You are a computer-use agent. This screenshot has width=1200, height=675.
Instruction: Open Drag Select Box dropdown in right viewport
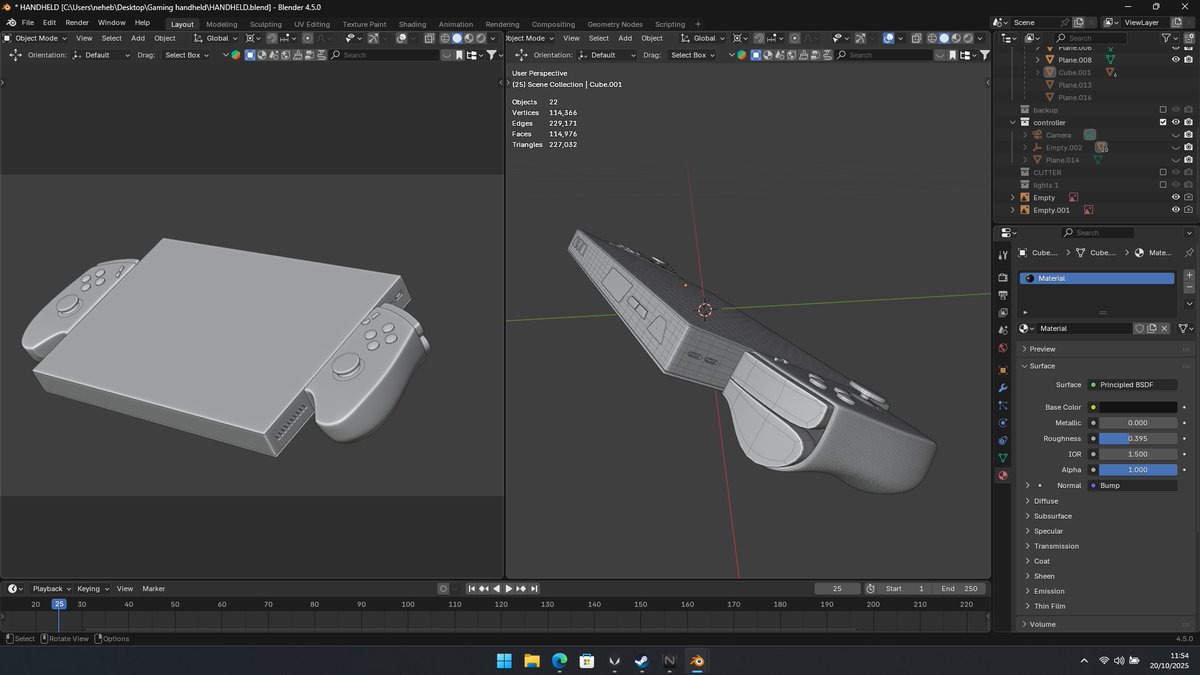tap(693, 55)
